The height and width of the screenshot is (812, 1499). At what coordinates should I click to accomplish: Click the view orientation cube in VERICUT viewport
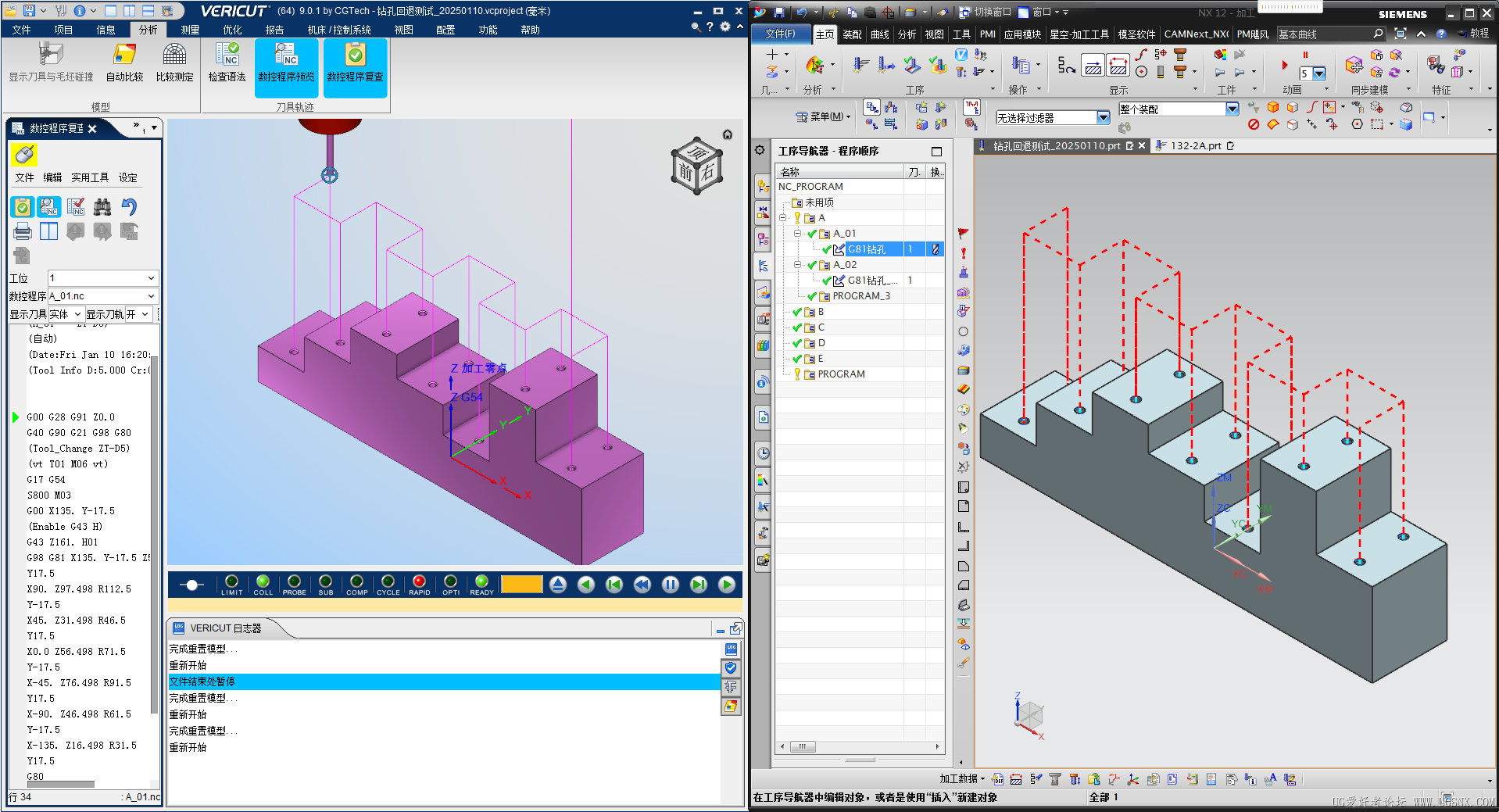click(x=696, y=166)
